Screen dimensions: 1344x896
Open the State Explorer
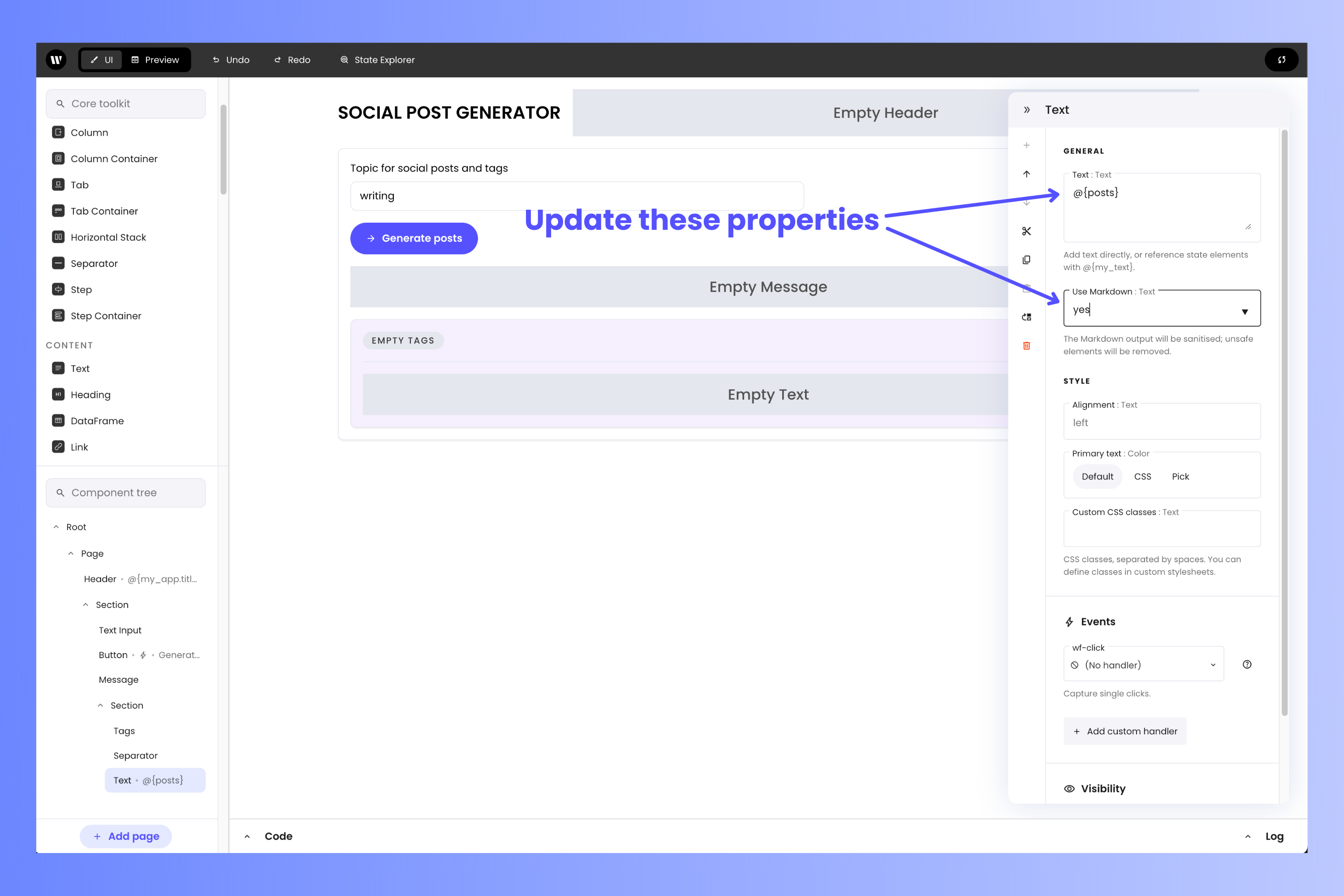377,60
